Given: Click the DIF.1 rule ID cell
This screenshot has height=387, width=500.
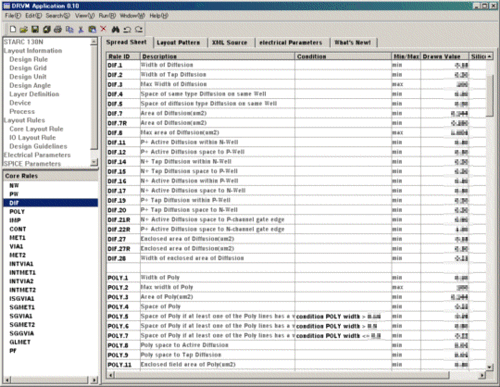Looking at the screenshot, I should [124, 65].
